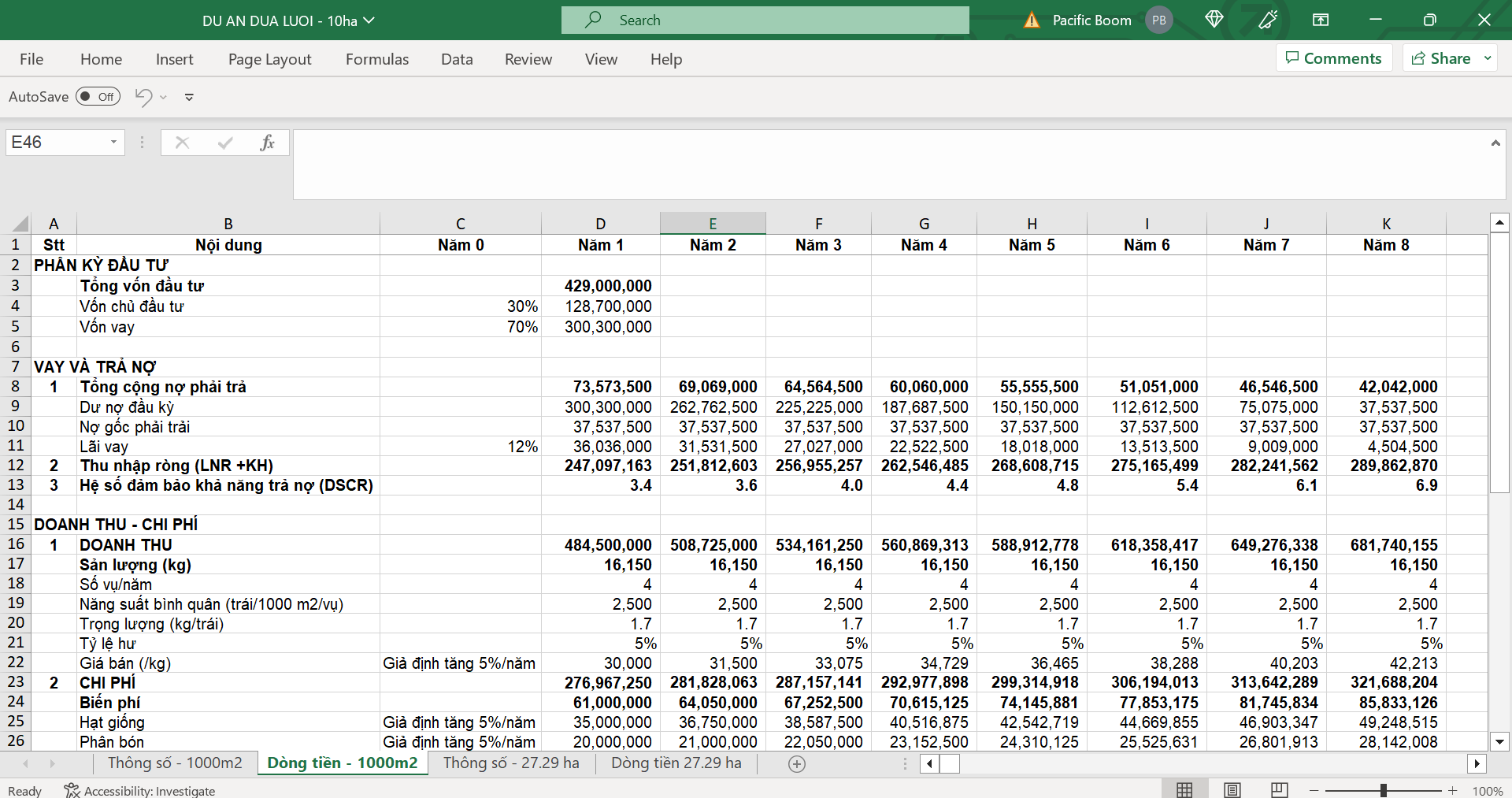Select Normal view icon in status bar
This screenshot has width=1512, height=798.
point(1184,790)
